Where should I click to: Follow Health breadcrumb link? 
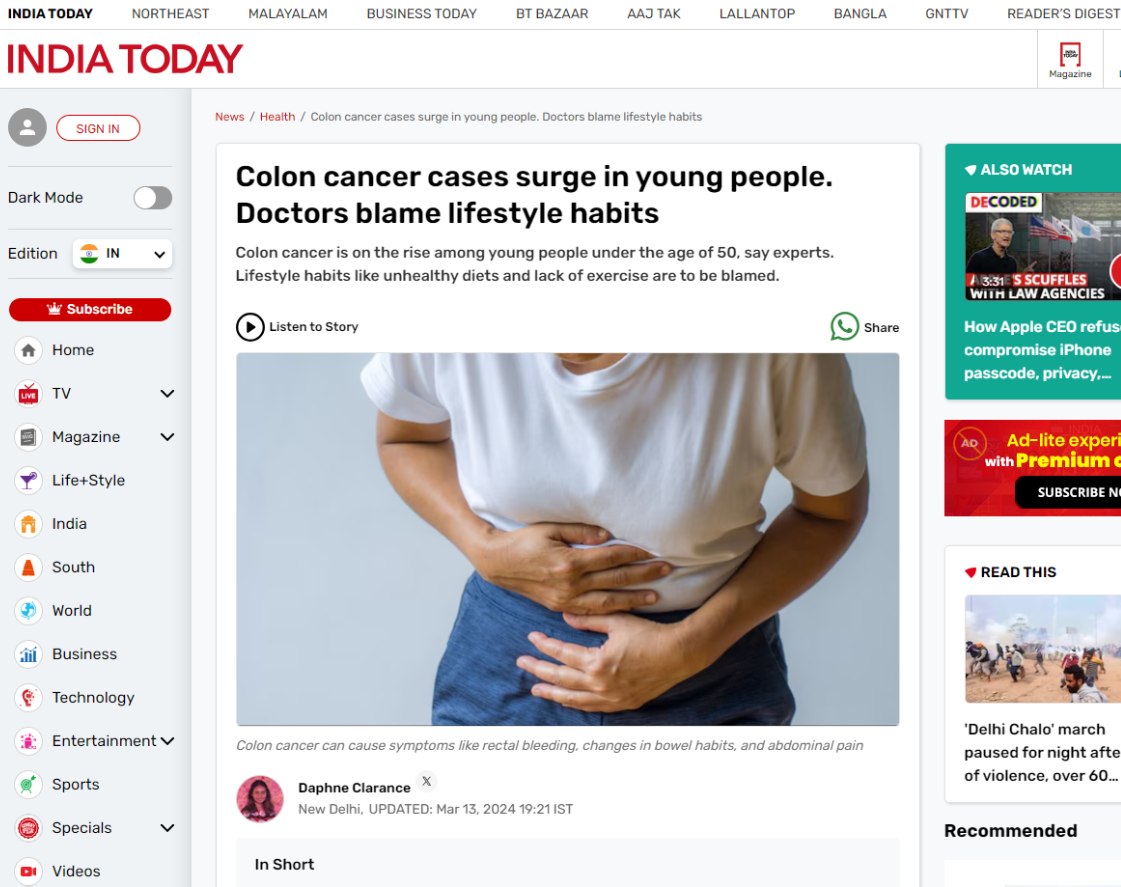(277, 117)
